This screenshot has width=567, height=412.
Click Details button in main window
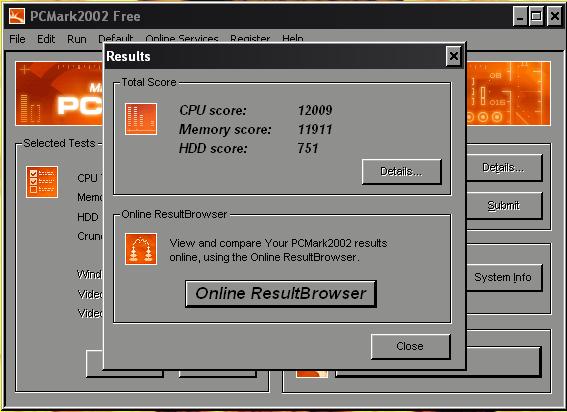click(503, 167)
